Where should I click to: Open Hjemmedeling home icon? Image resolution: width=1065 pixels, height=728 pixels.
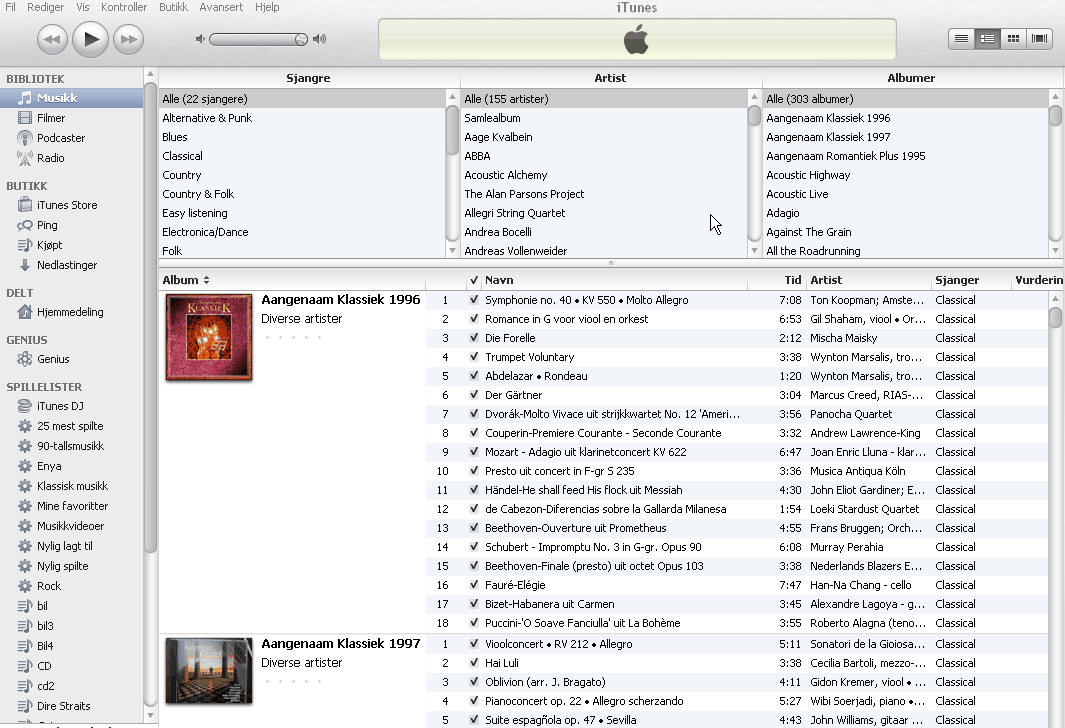tap(24, 312)
